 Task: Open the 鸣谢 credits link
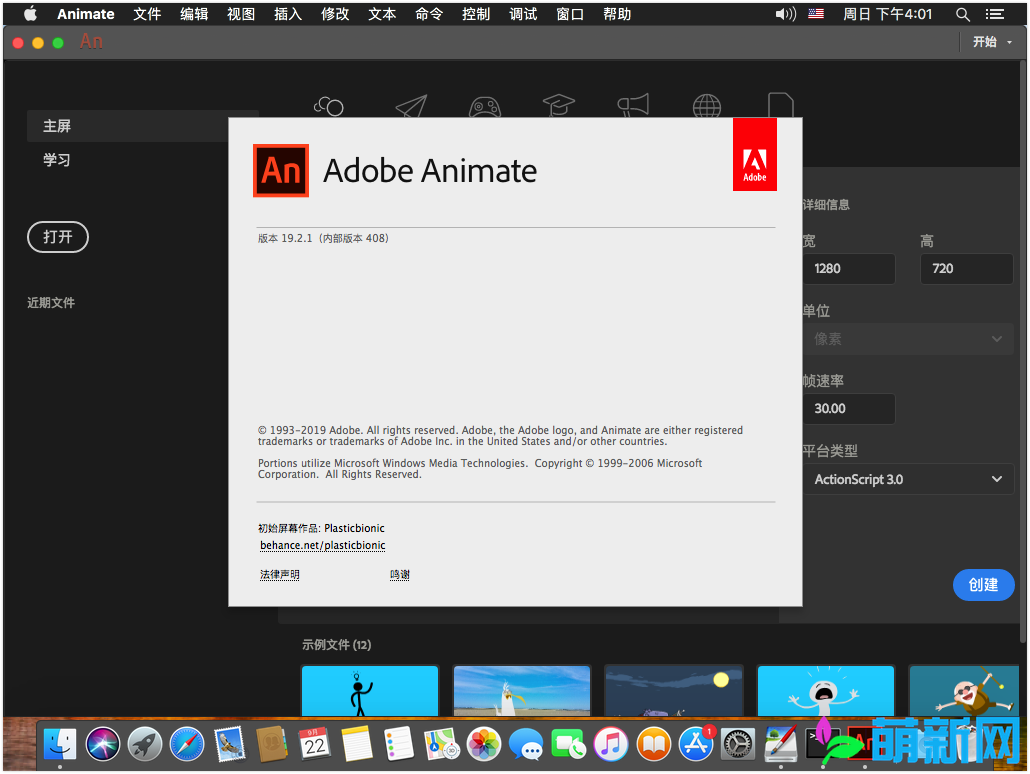coord(399,575)
